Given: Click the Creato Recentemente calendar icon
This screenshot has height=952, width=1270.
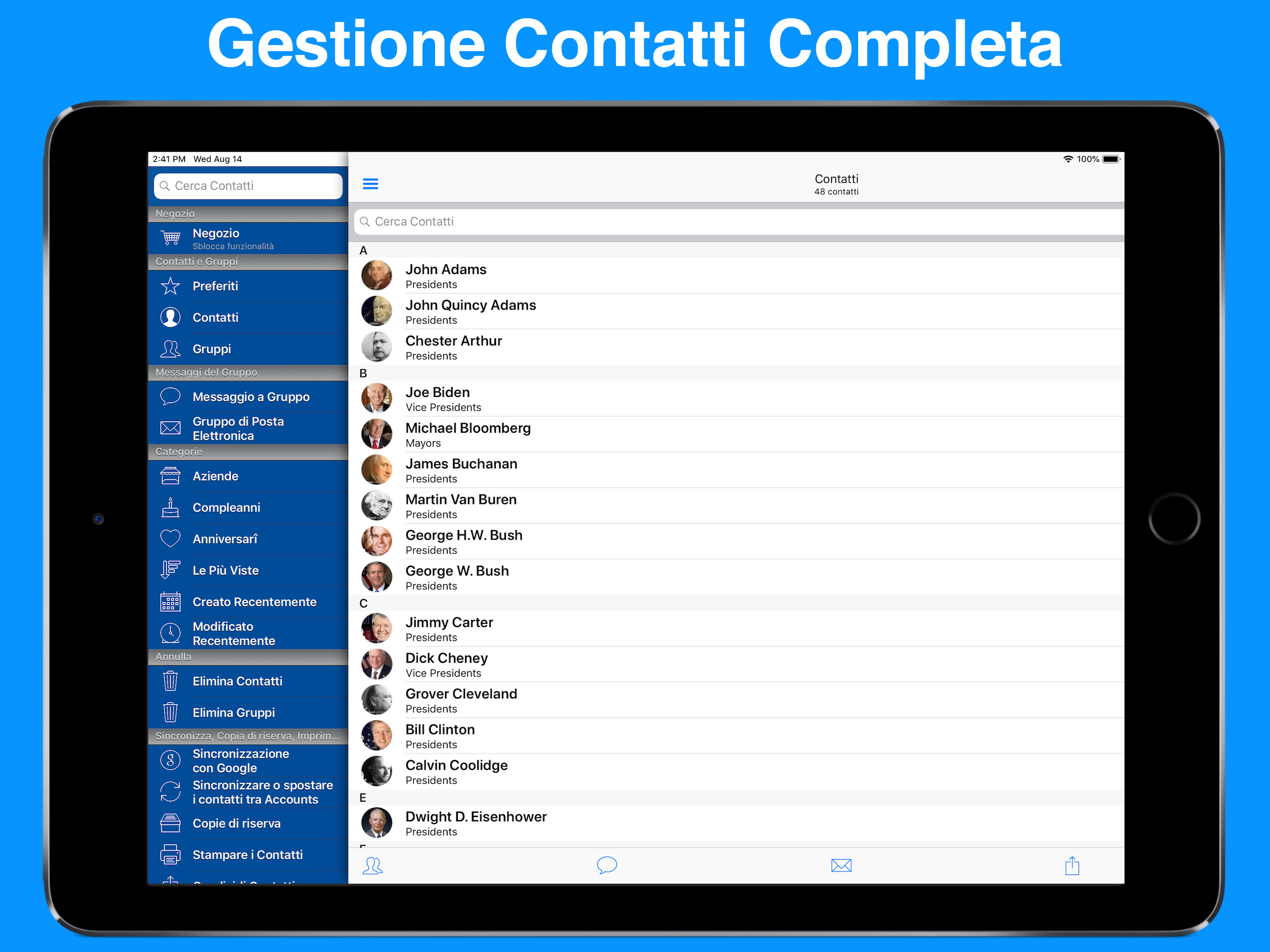Looking at the screenshot, I should click(171, 602).
